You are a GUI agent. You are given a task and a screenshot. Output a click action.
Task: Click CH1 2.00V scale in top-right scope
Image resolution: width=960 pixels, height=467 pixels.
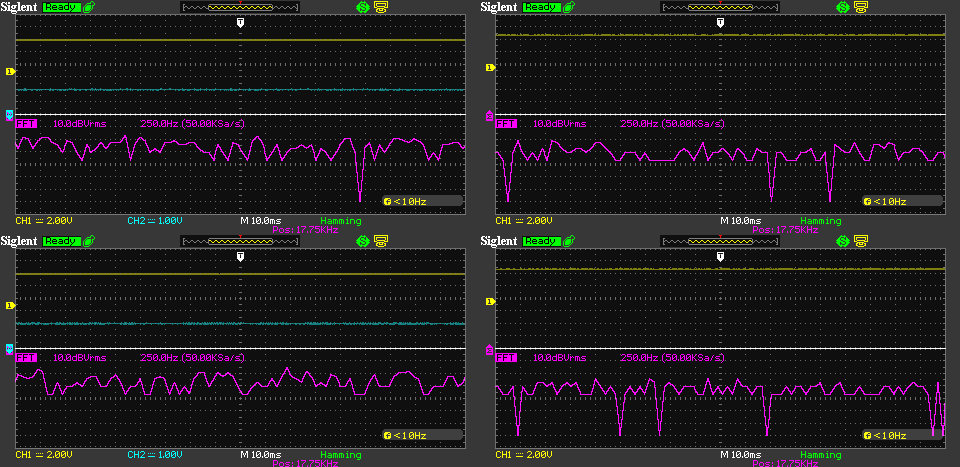pyautogui.click(x=524, y=220)
